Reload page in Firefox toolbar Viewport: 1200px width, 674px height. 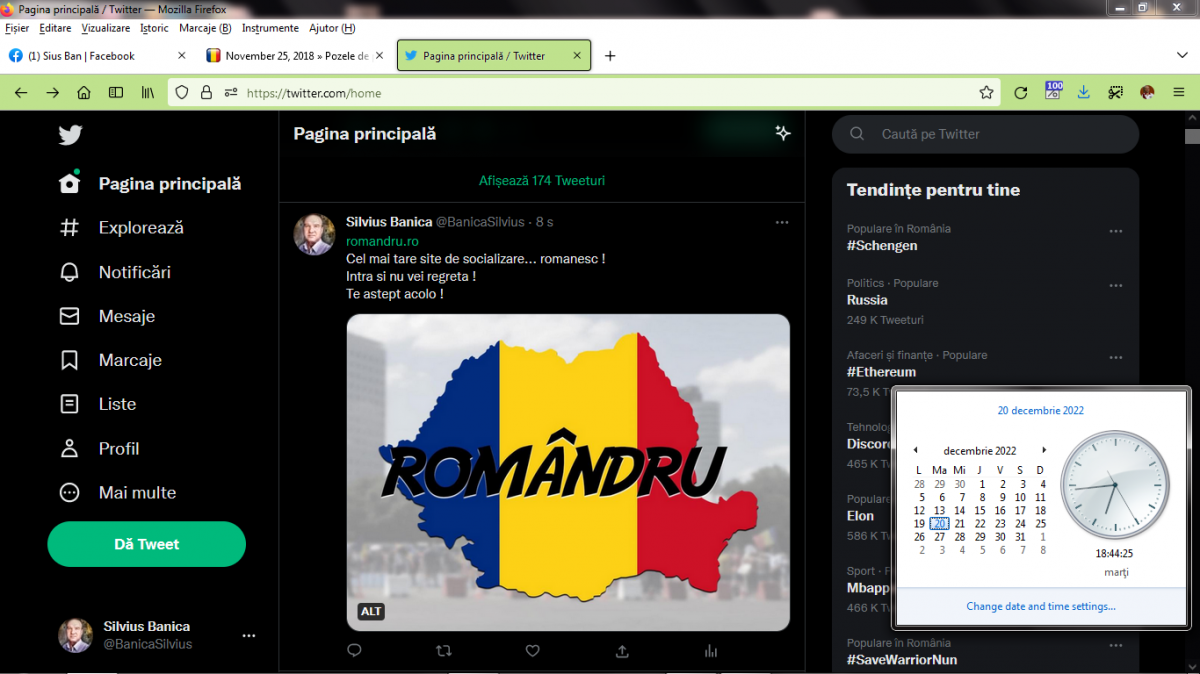pyautogui.click(x=1020, y=93)
